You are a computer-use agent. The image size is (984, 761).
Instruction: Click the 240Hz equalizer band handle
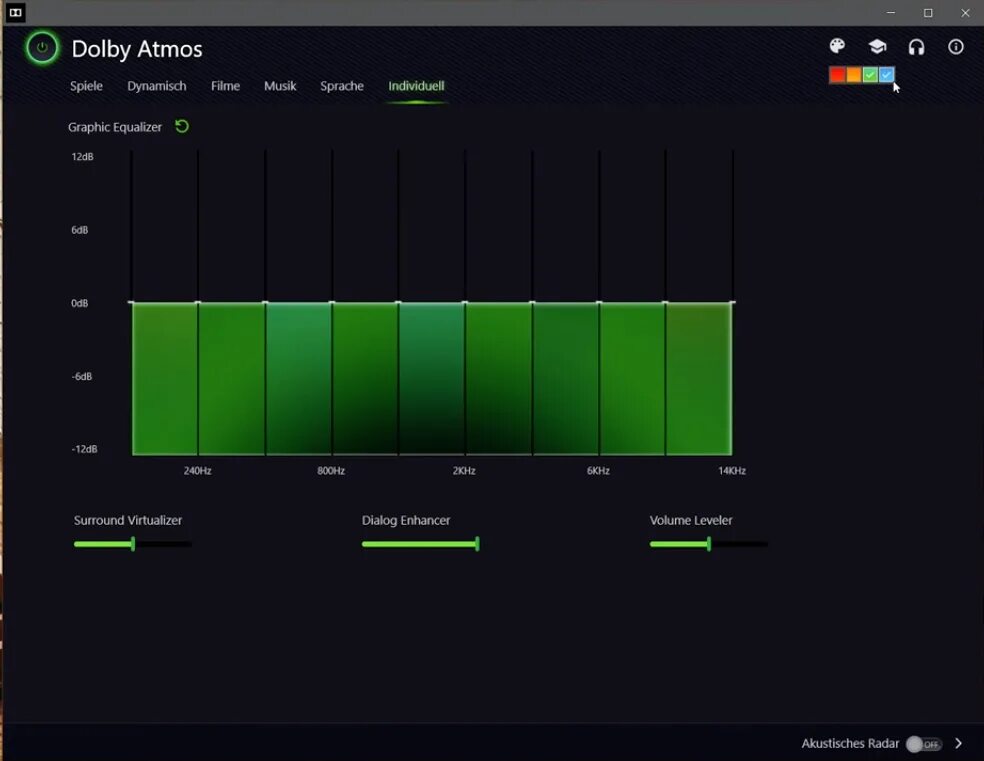[198, 302]
